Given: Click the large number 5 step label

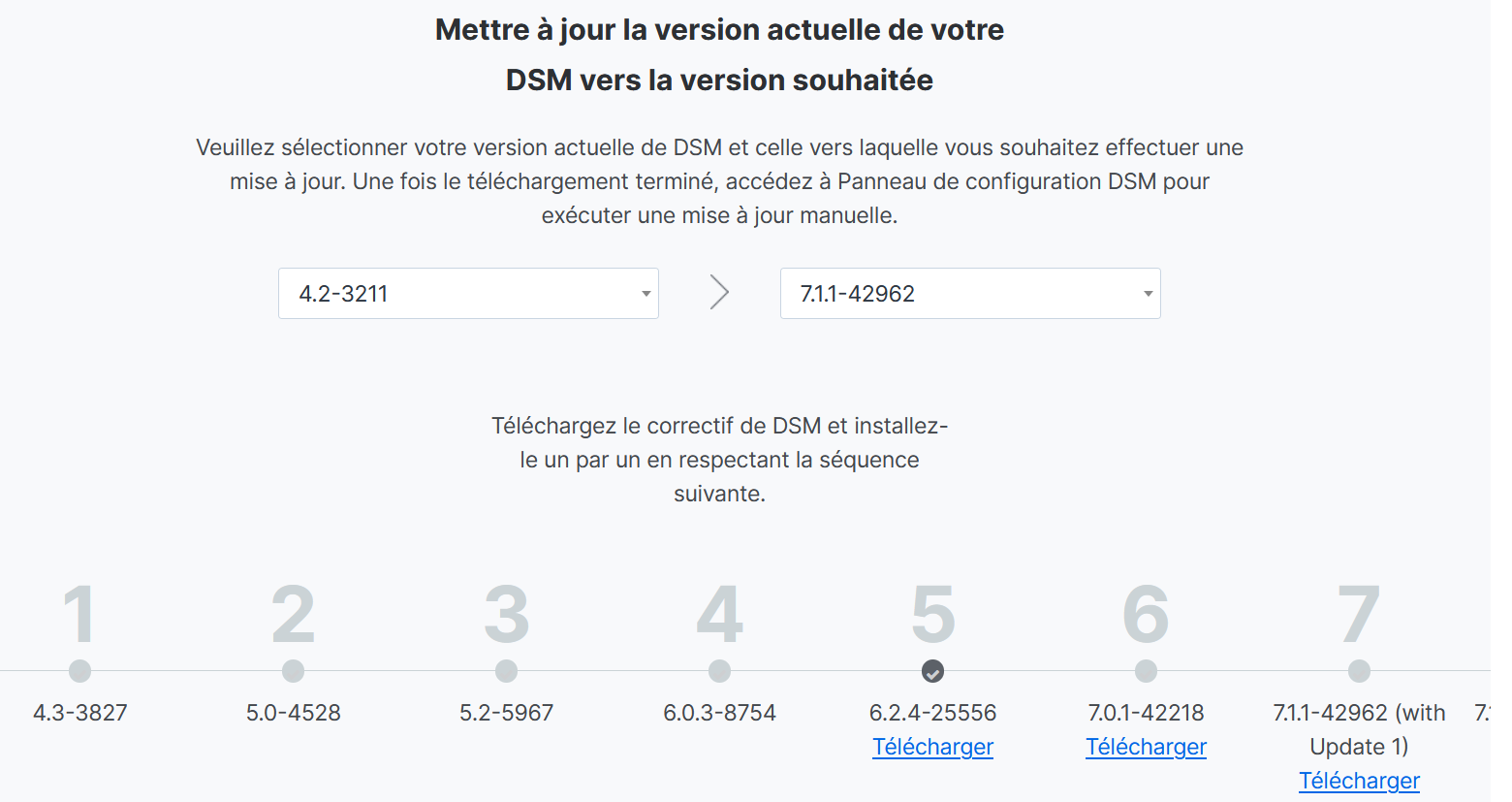Looking at the screenshot, I should [x=932, y=615].
